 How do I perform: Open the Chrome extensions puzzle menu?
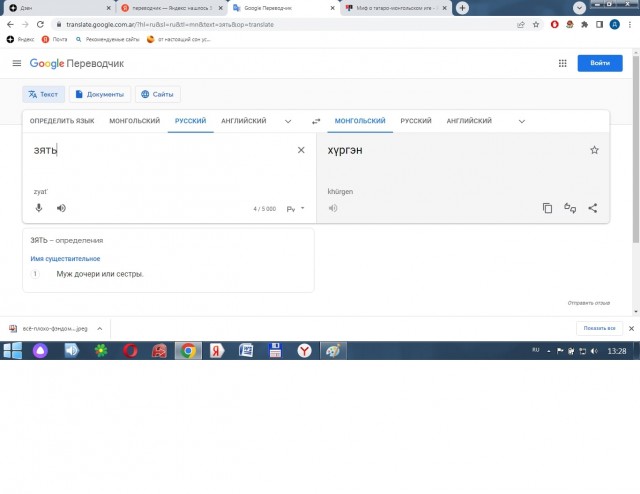coord(584,24)
